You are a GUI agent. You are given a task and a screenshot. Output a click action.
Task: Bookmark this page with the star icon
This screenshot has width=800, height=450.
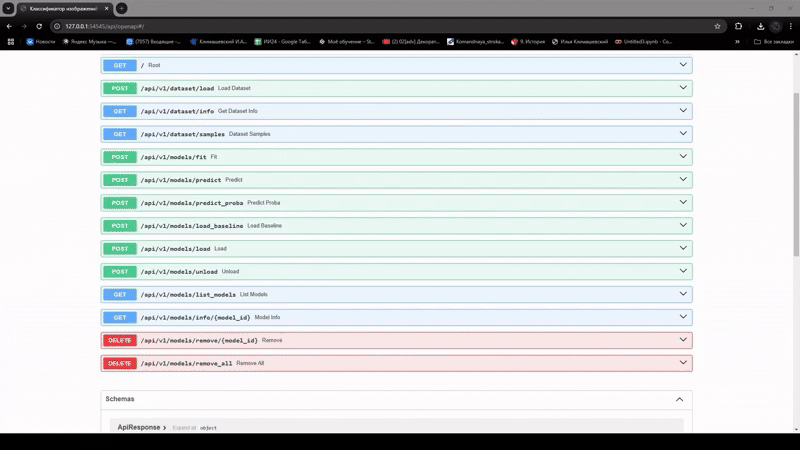(x=717, y=26)
